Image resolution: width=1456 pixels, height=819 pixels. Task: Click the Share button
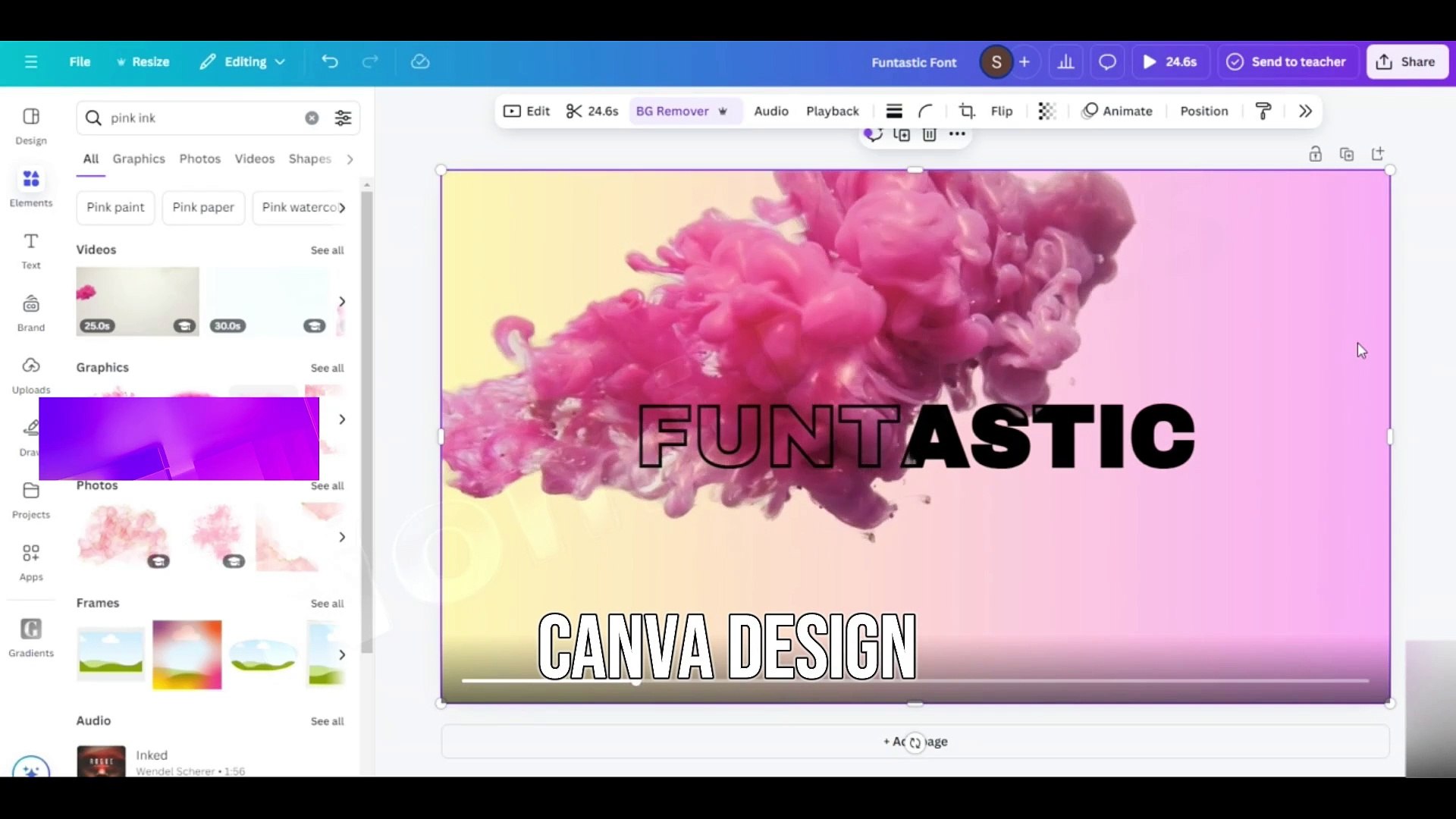click(x=1407, y=61)
